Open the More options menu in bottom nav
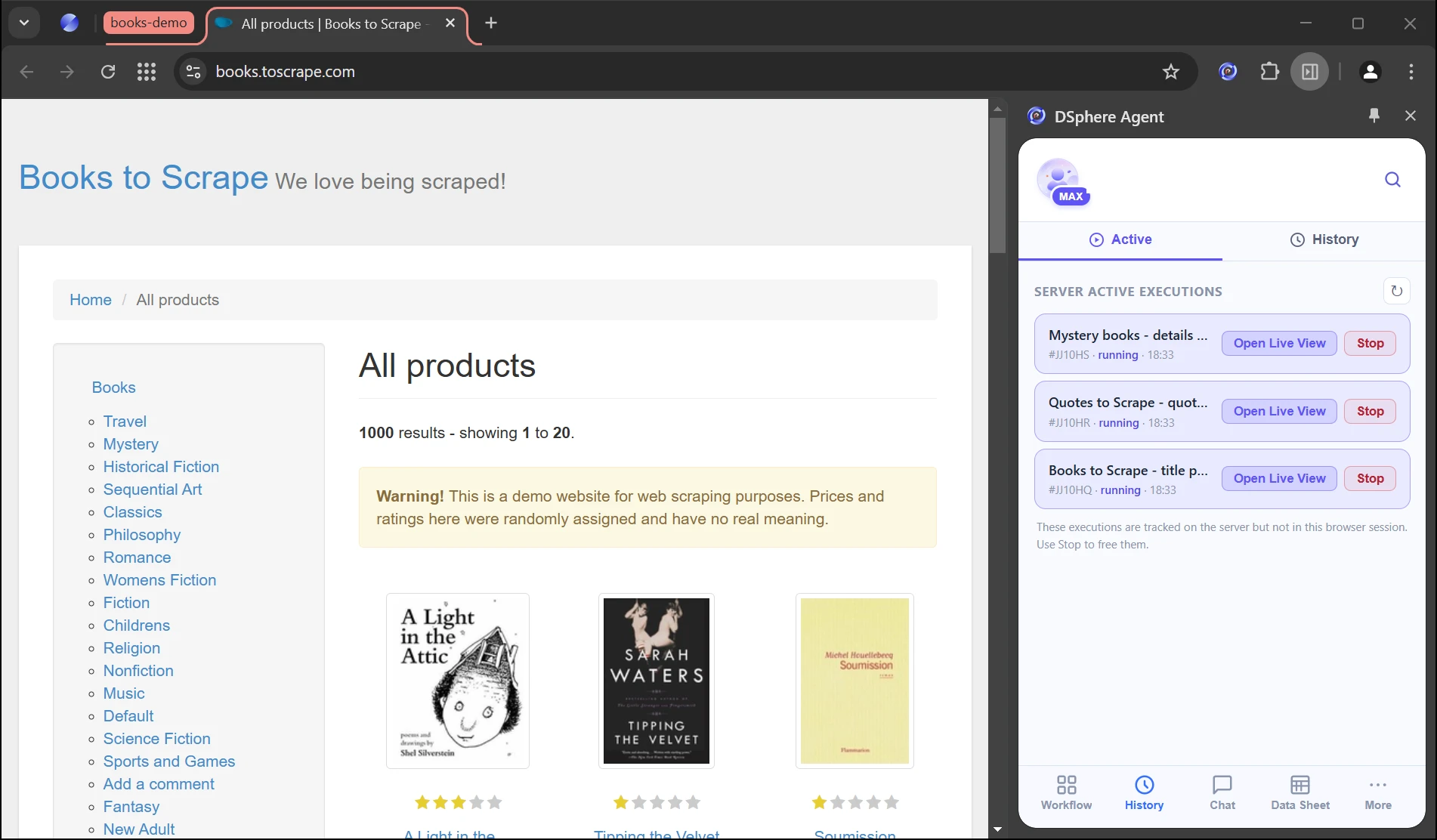Viewport: 1437px width, 840px height. 1377,793
